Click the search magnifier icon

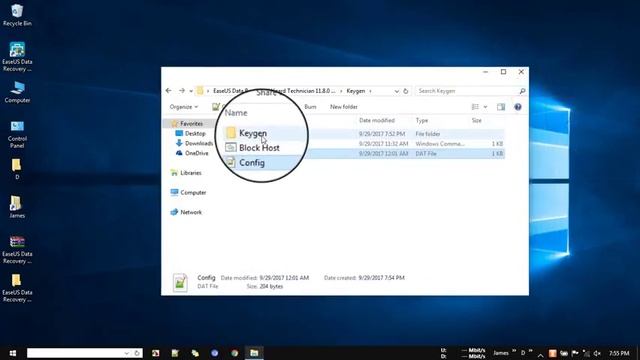[522, 91]
